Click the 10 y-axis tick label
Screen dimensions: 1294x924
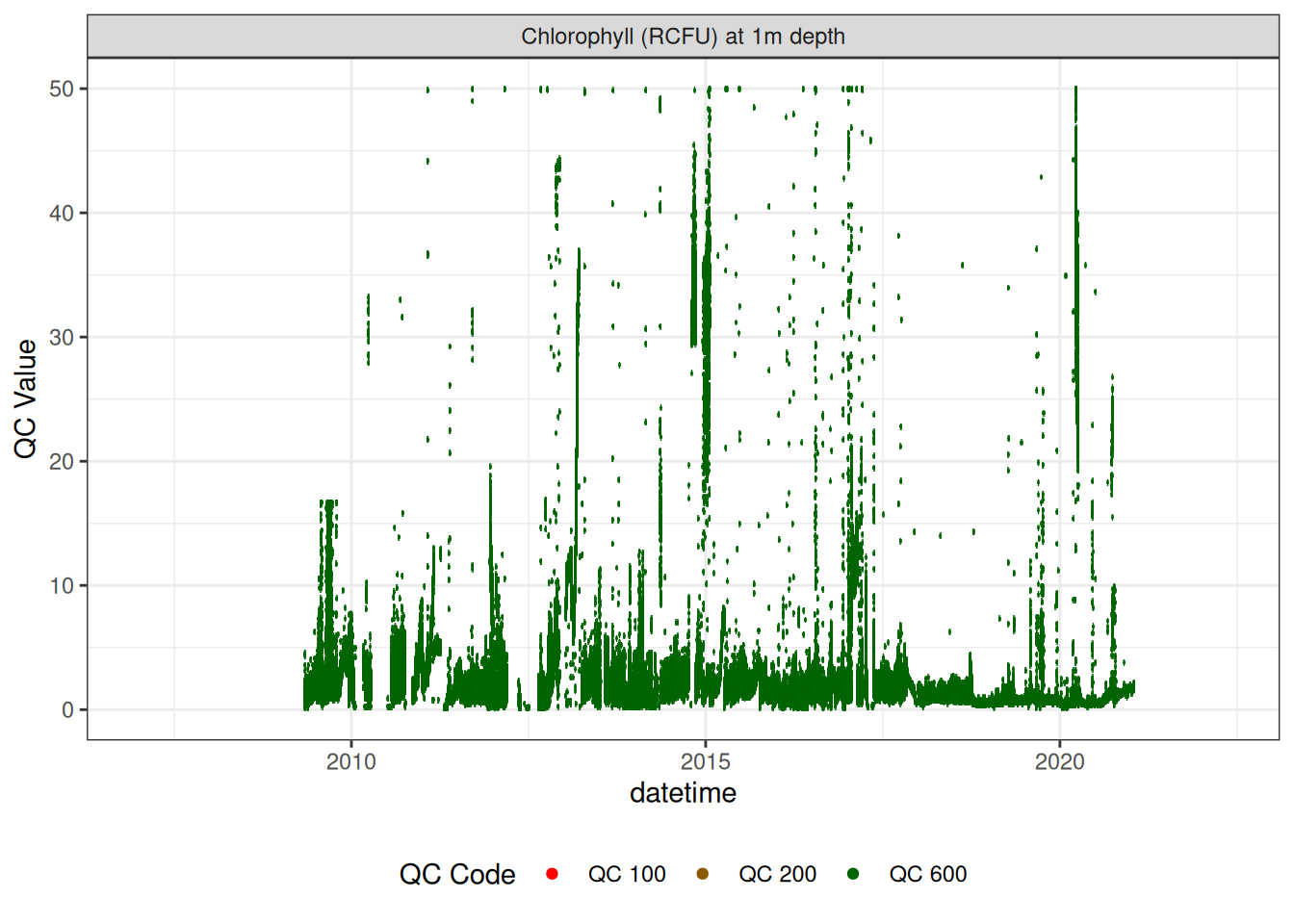62,585
